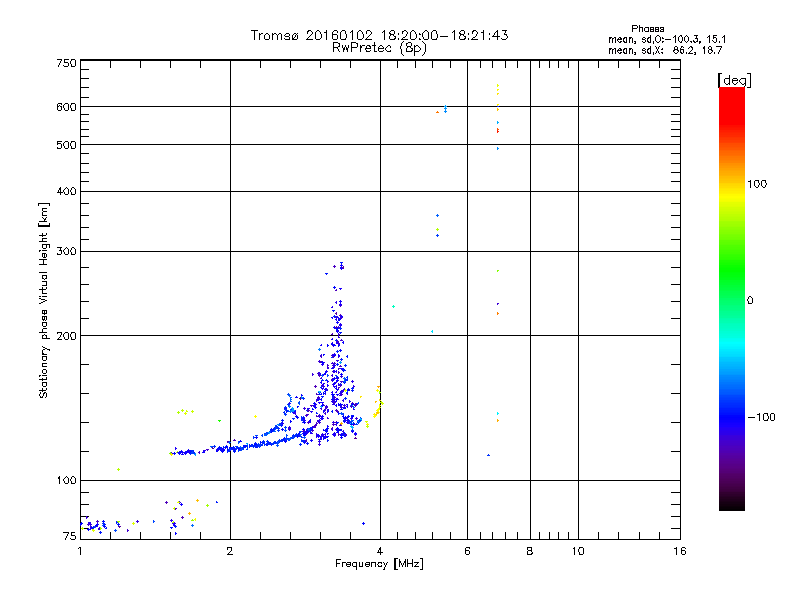800x600 pixels.
Task: Click the 'RwPretec (8p)' subtitle
Action: (x=380, y=48)
